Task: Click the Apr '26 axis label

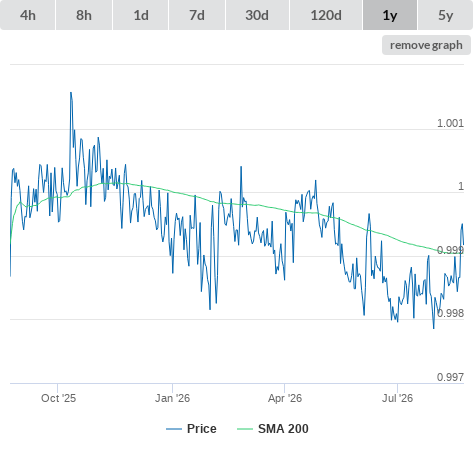Action: point(285,398)
